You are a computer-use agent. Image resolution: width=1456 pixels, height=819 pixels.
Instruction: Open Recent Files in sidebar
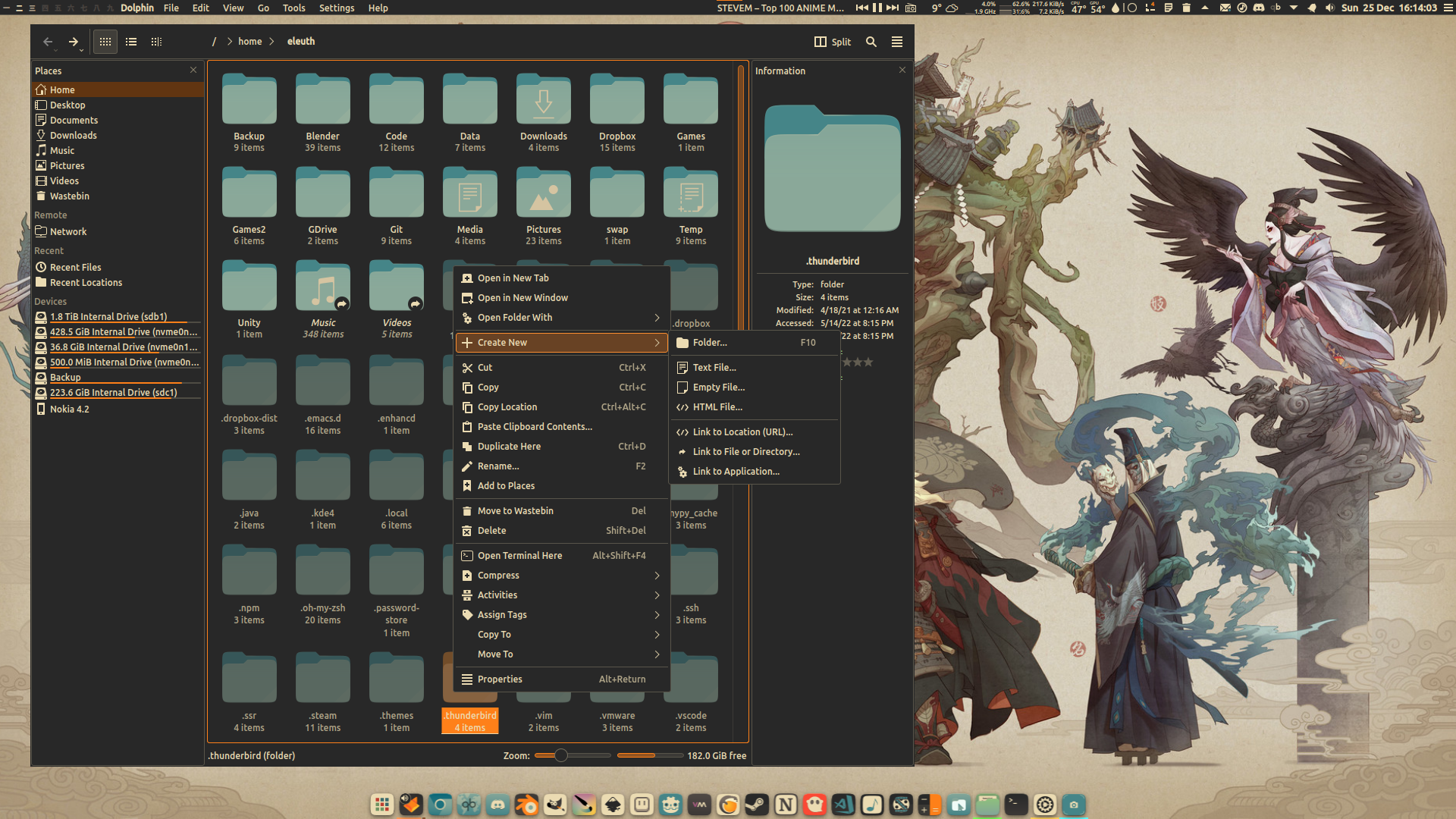click(x=118, y=268)
